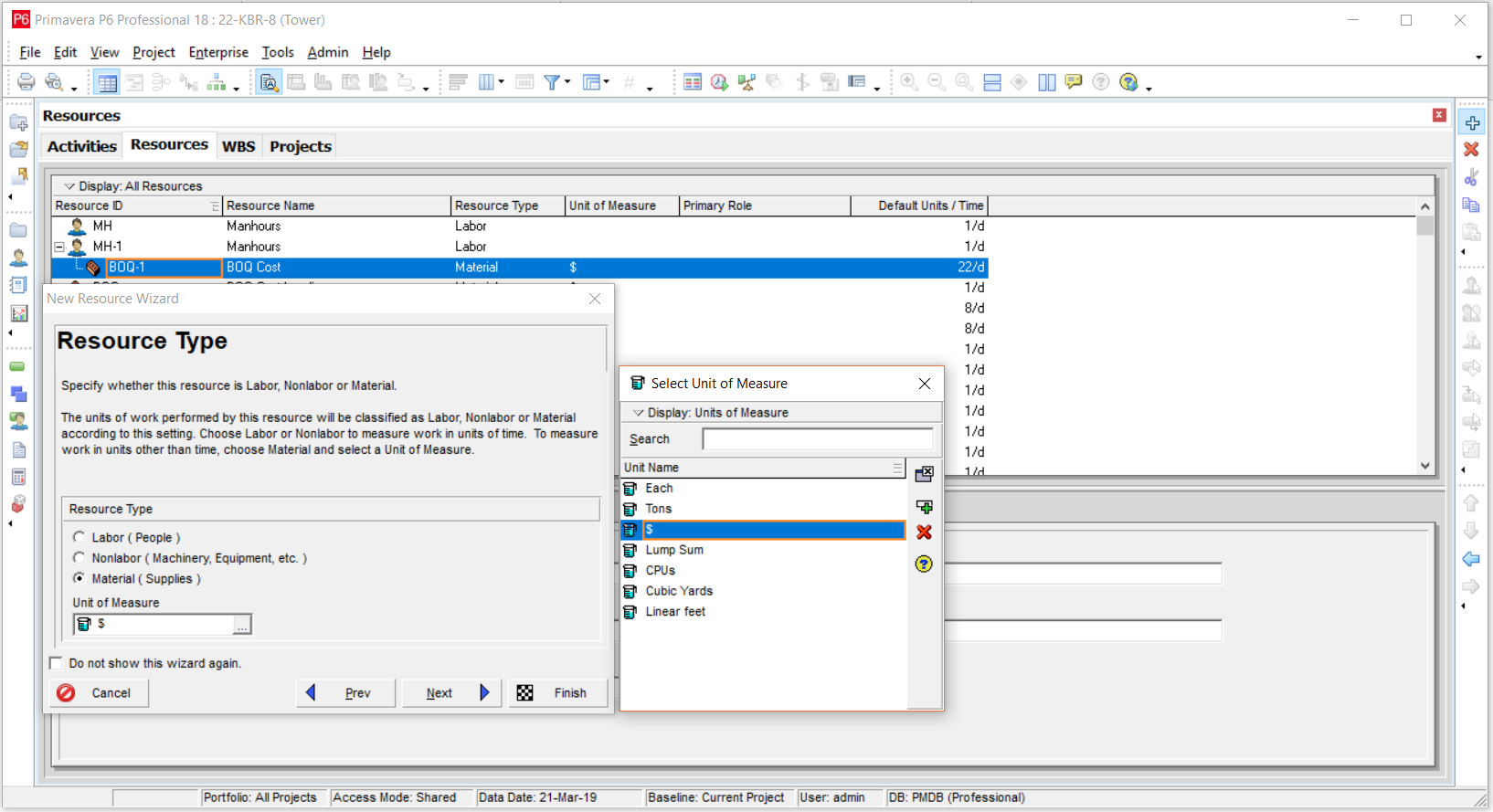1493x812 pixels.
Task: Open the Admin menu
Action: 328,52
